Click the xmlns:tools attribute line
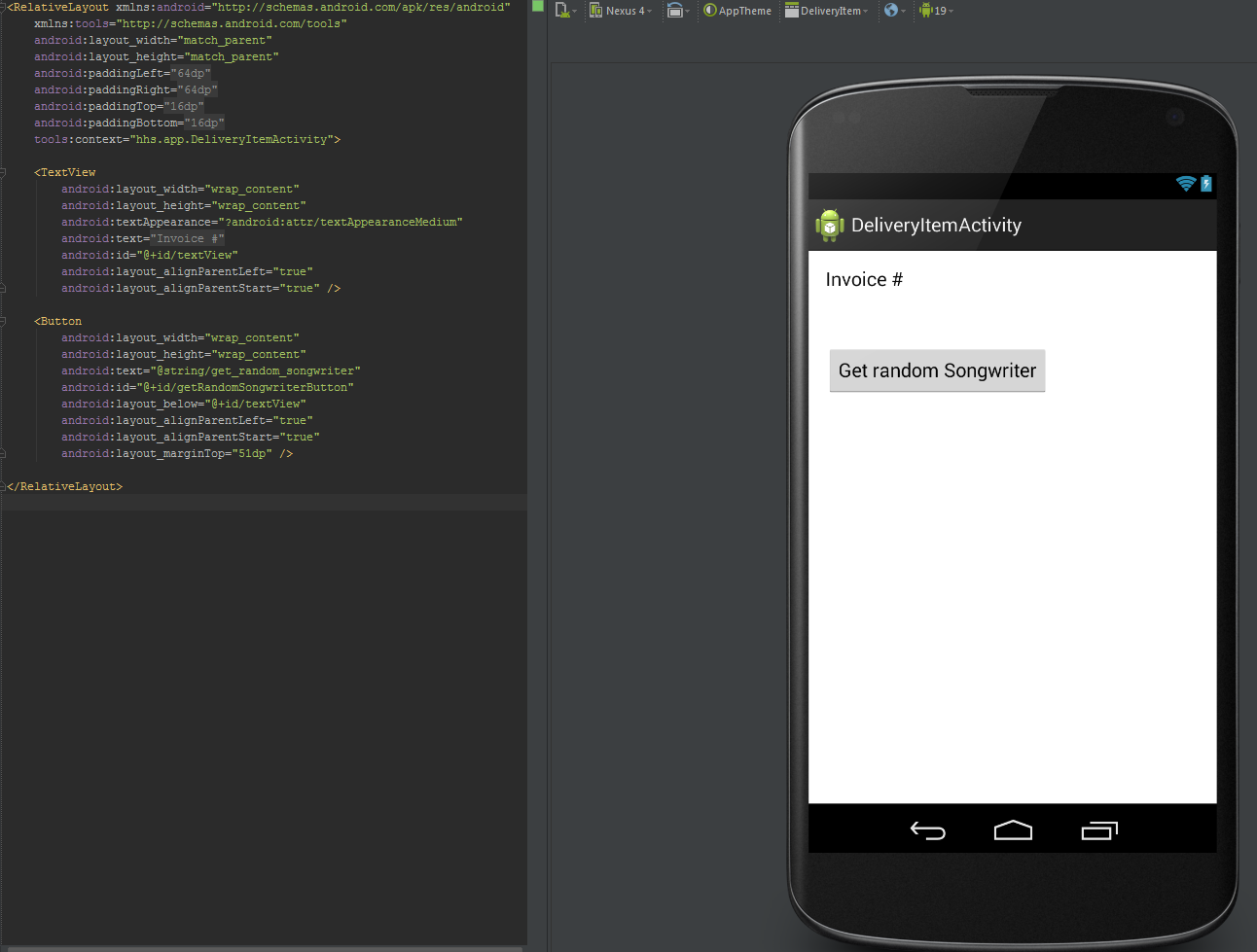Image resolution: width=1257 pixels, height=952 pixels. (191, 24)
